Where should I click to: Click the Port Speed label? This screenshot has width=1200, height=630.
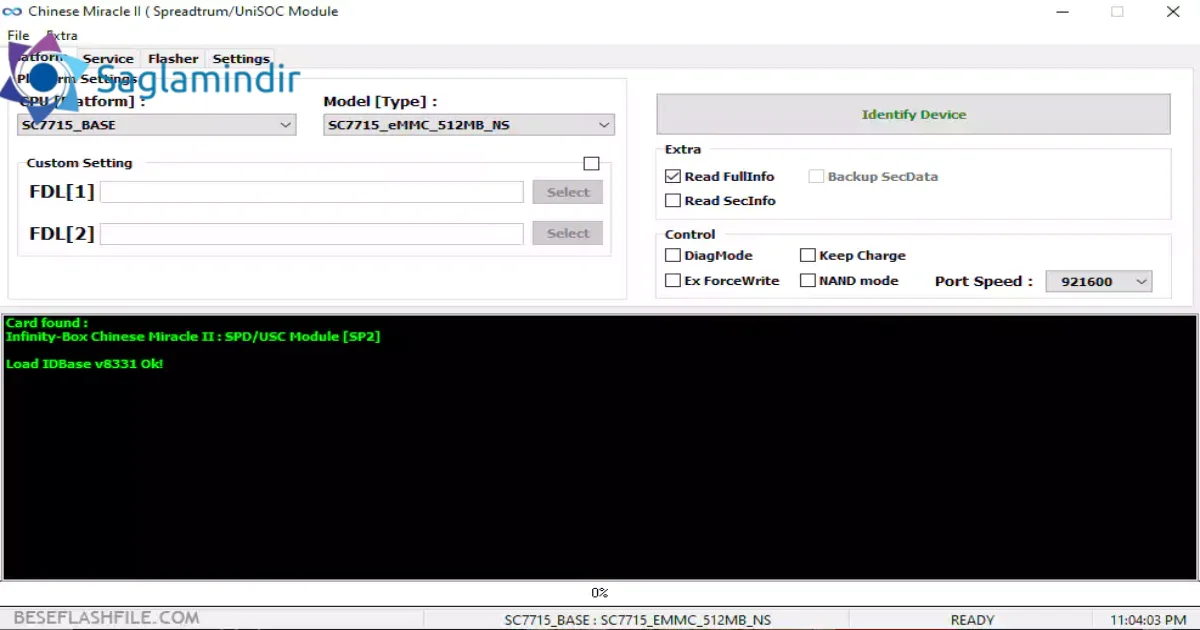click(x=984, y=281)
